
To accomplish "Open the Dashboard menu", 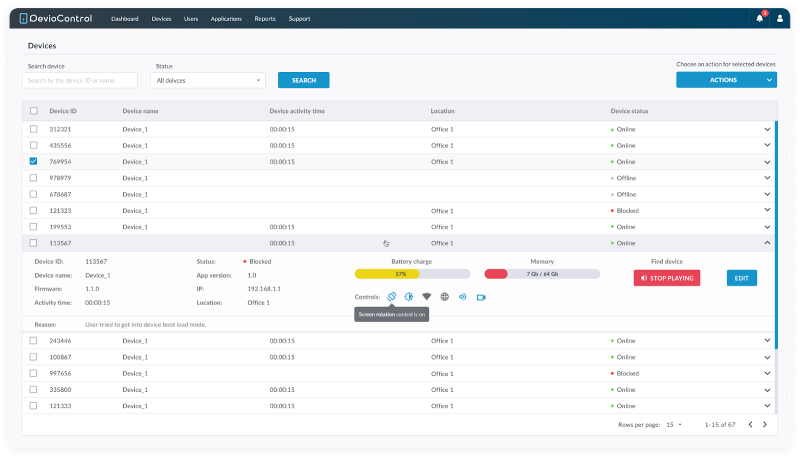I will coord(125,19).
